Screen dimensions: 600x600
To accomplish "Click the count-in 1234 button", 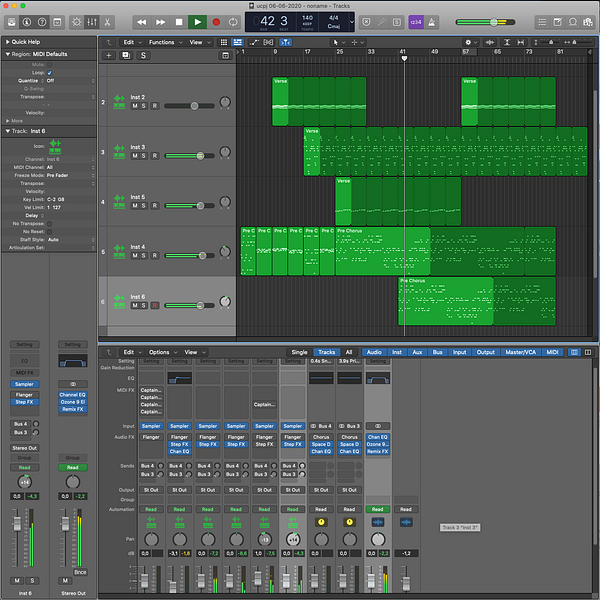I will coord(416,21).
